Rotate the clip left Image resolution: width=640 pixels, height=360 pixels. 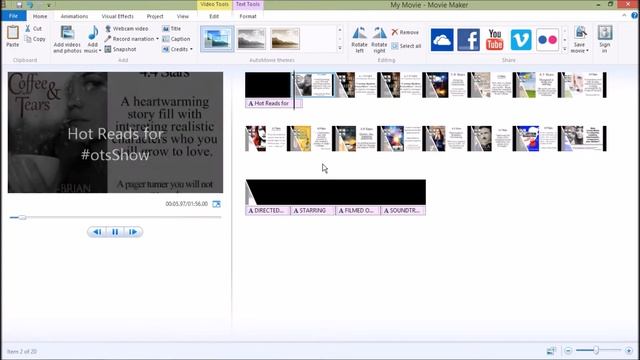click(360, 40)
